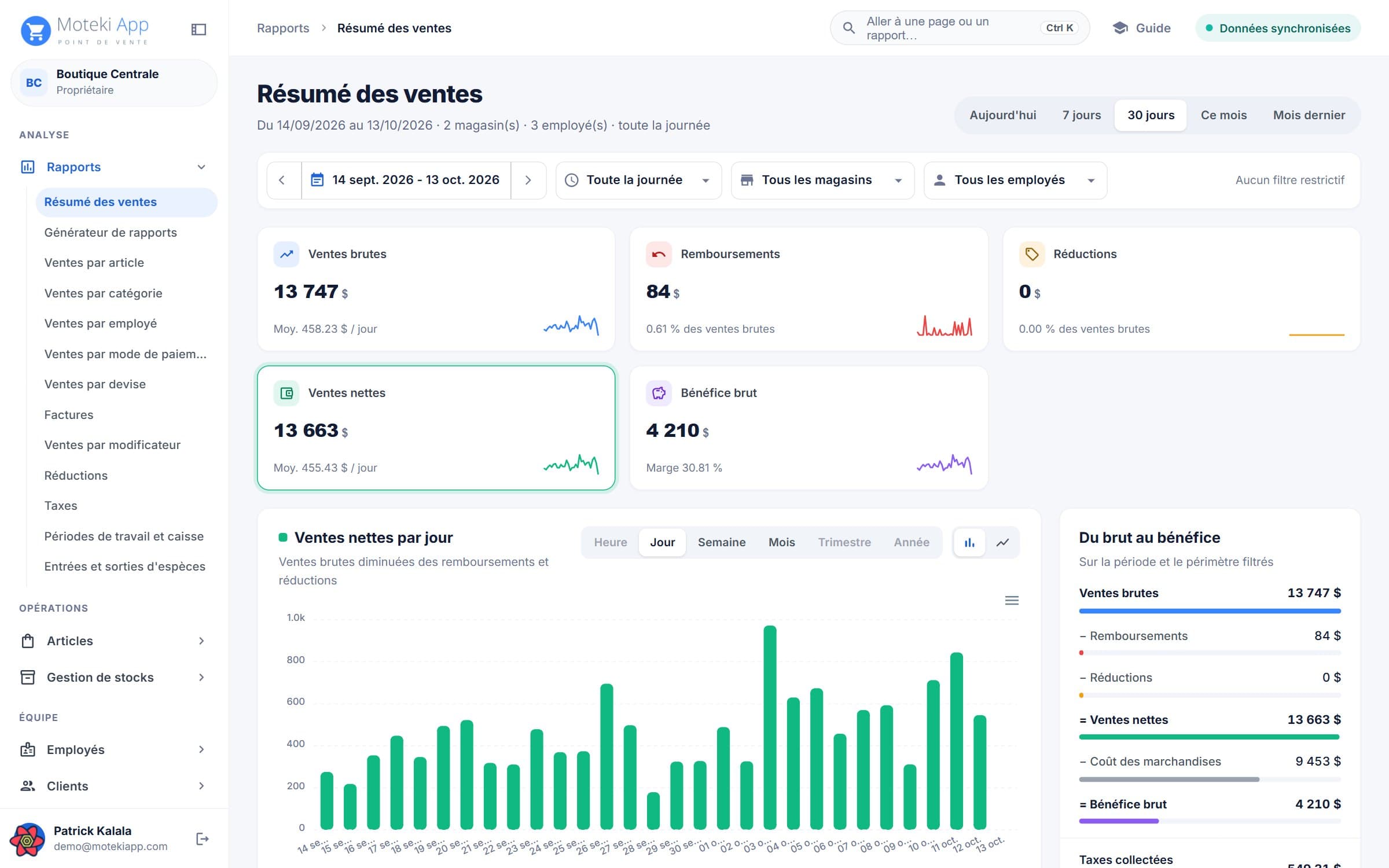Switch to the bar chart view icon
This screenshot has height=868, width=1389.
[x=969, y=542]
